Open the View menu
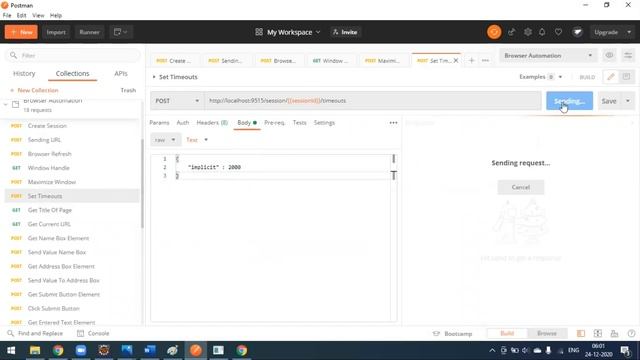 (38, 15)
